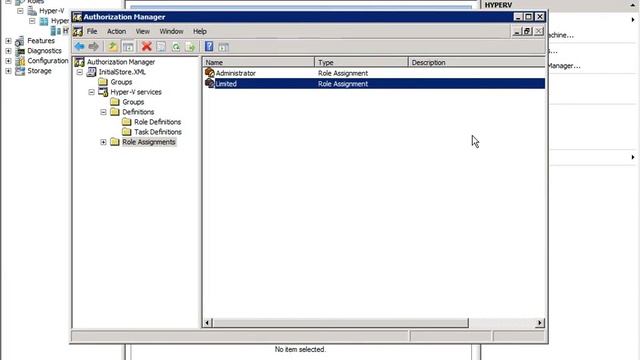Click the Forward arrow toolbar icon
The height and width of the screenshot is (360, 640).
[x=93, y=47]
